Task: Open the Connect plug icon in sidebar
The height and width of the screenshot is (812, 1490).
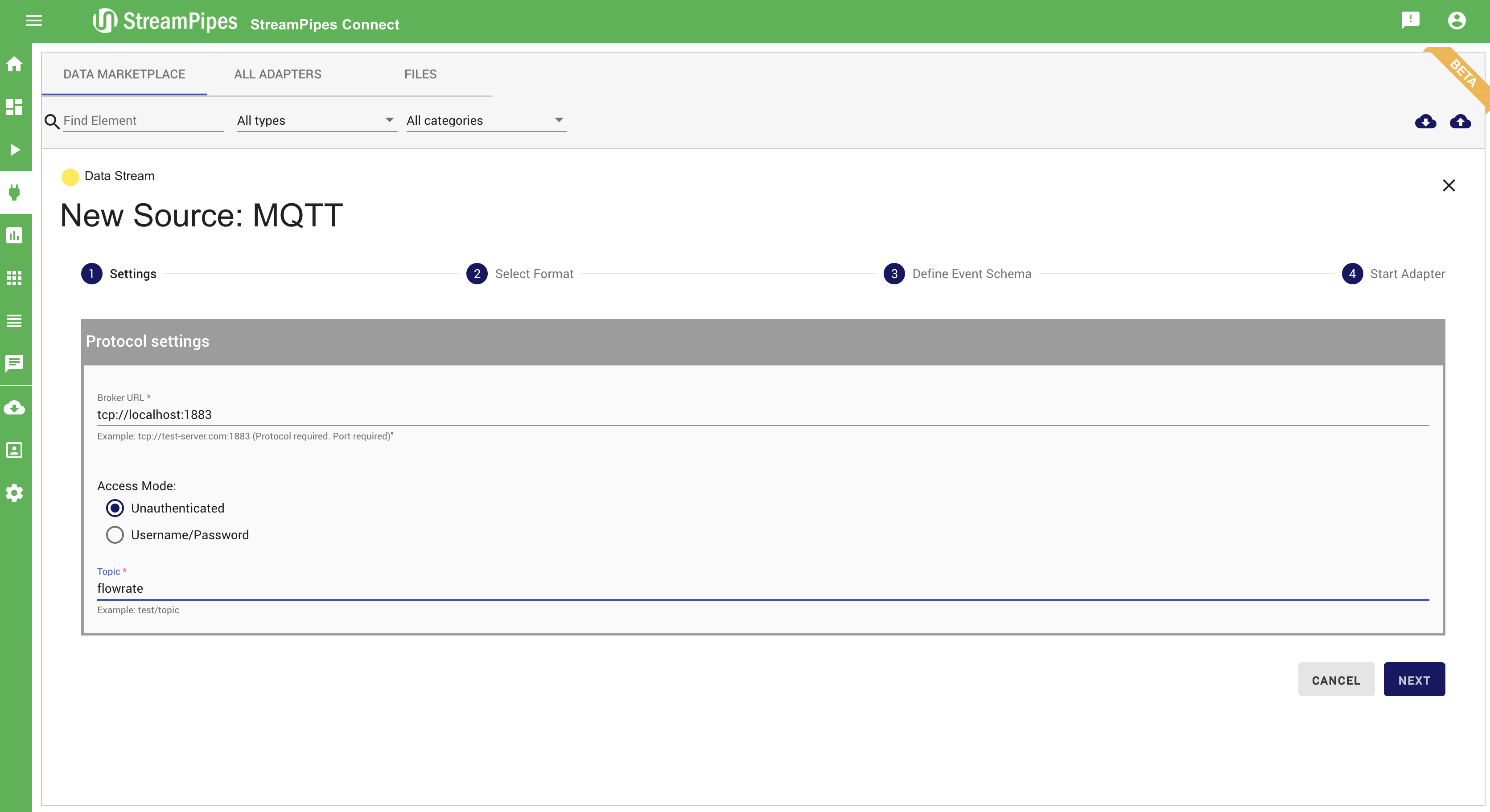Action: 15,192
